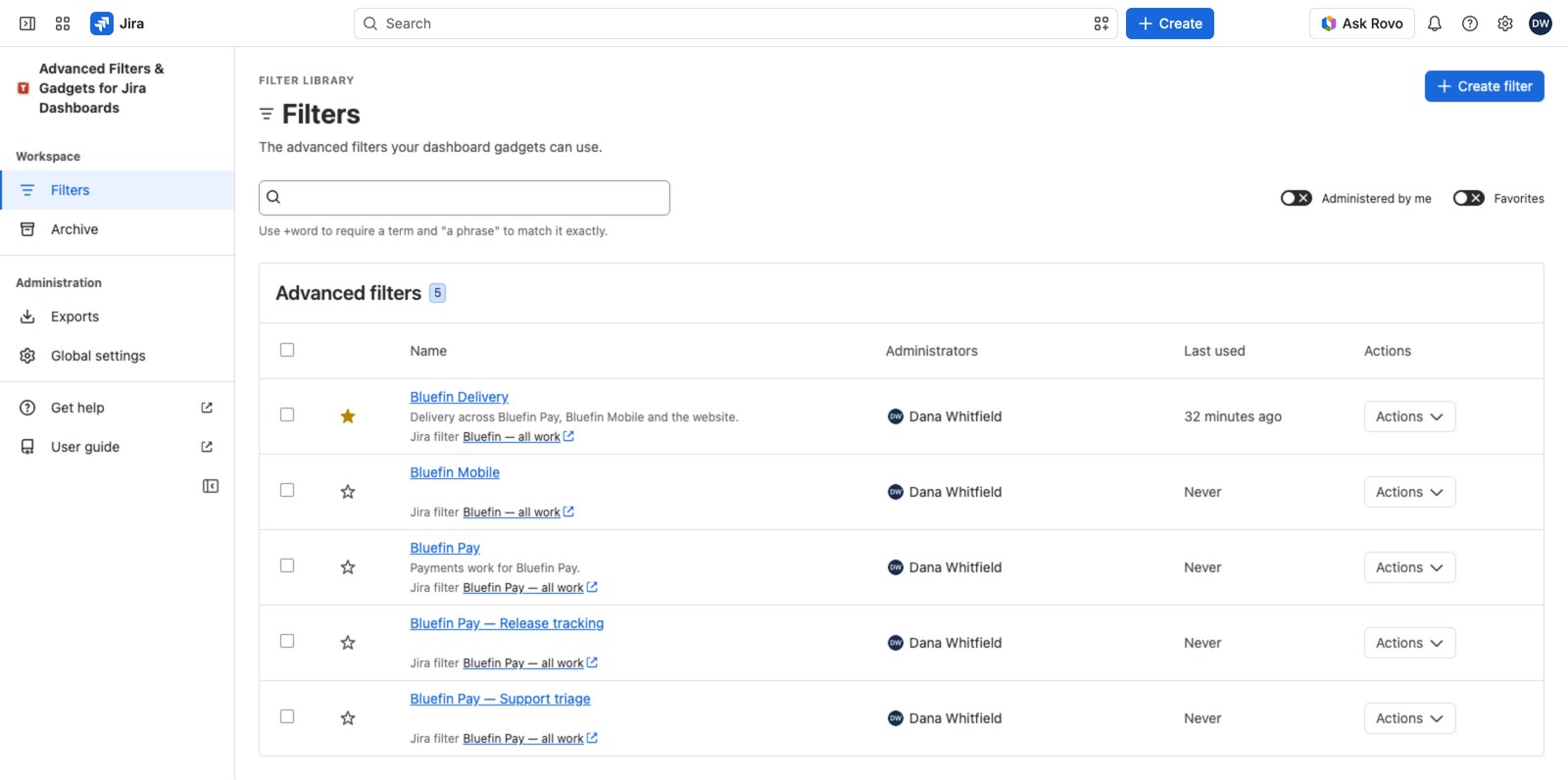Open Bluefin Pay — Support triage link
Viewport: 1568px width, 780px height.
pos(500,699)
